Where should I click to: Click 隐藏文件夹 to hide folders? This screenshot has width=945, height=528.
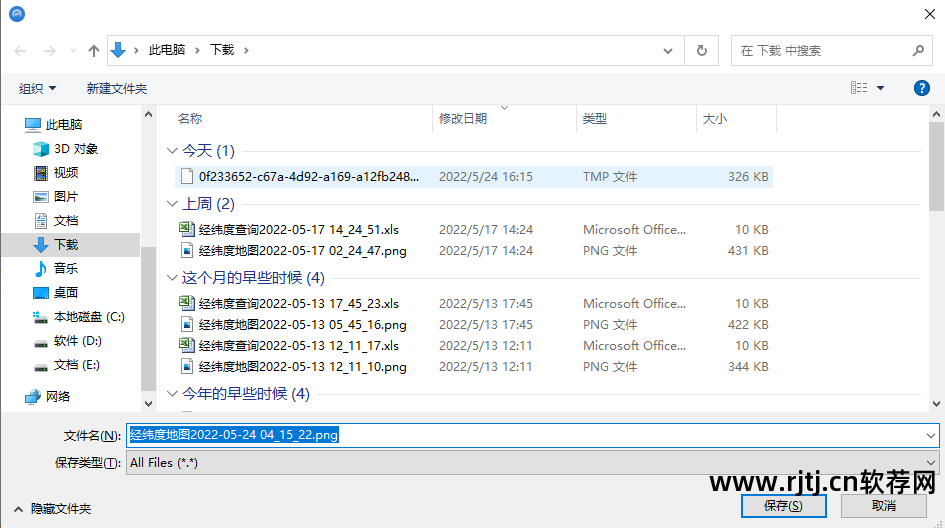click(x=60, y=509)
